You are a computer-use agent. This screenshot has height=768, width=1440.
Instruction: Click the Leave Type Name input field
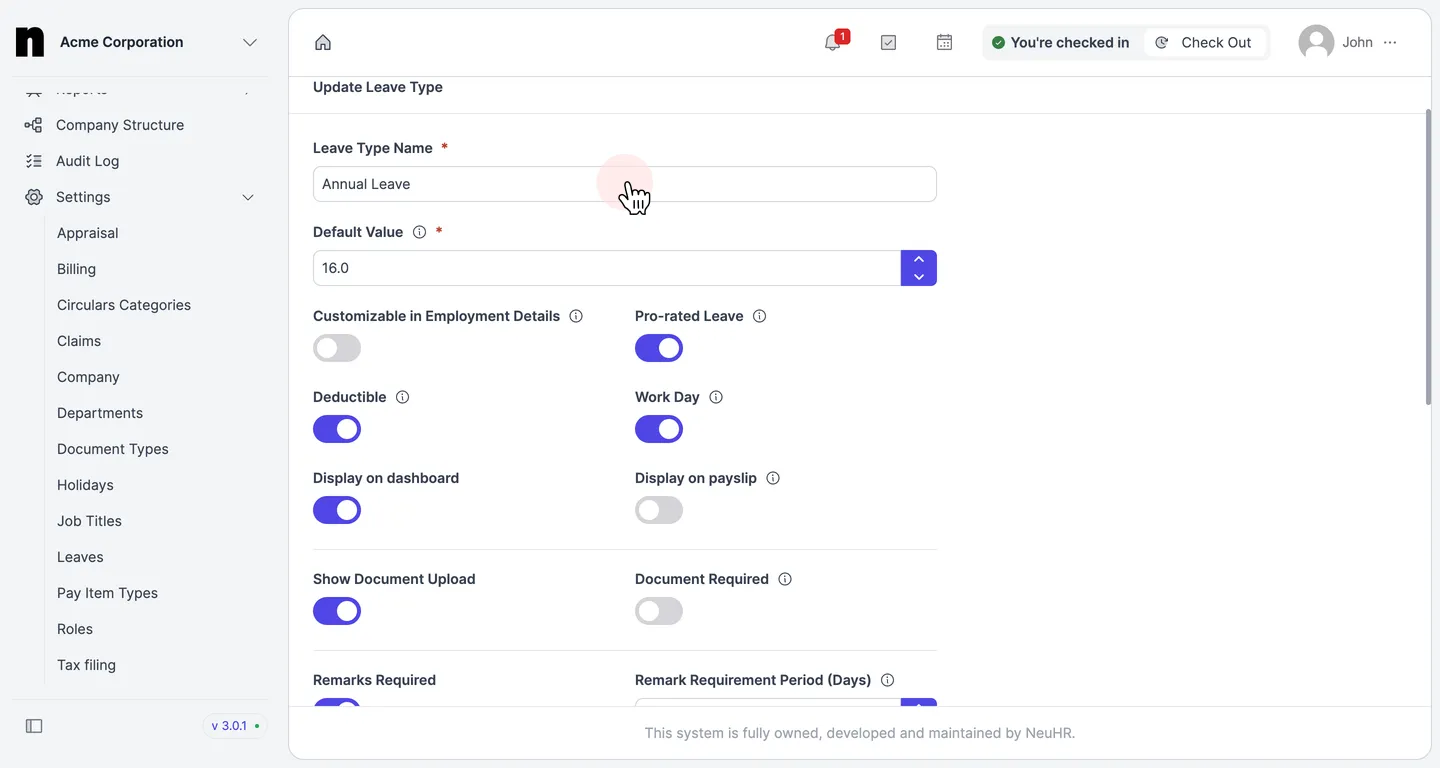pos(625,184)
